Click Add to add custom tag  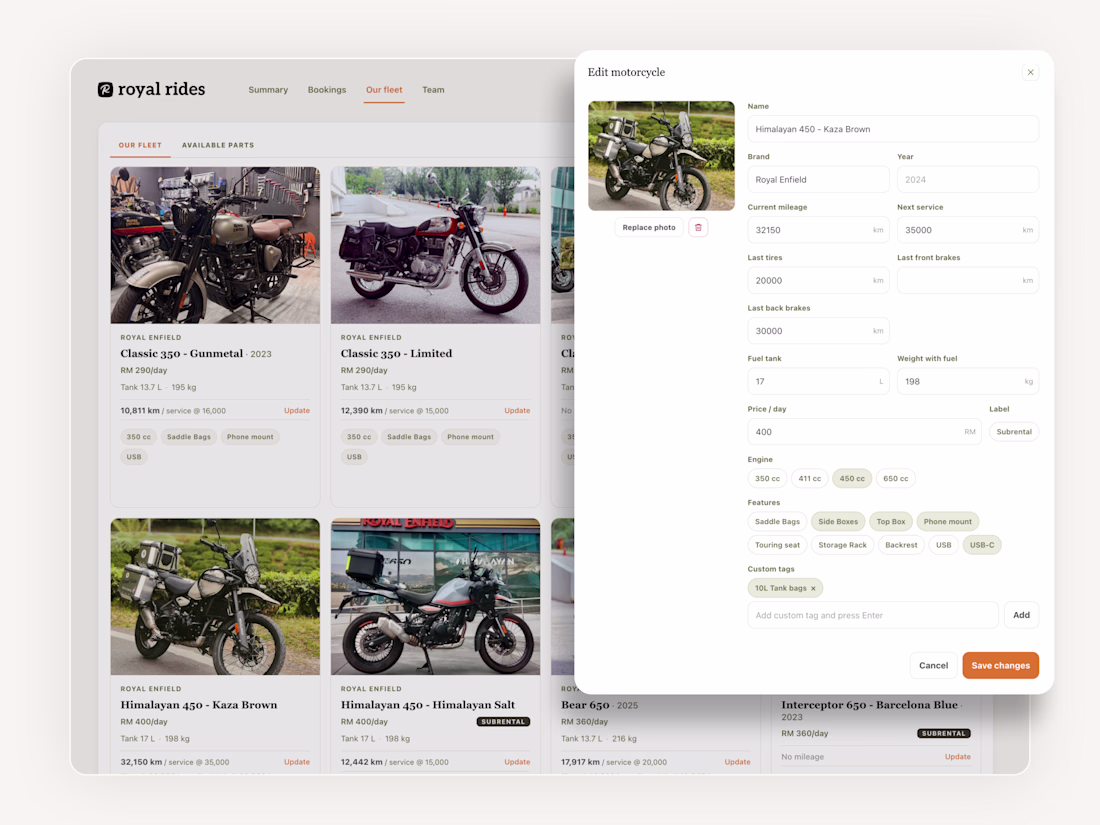coord(1021,615)
